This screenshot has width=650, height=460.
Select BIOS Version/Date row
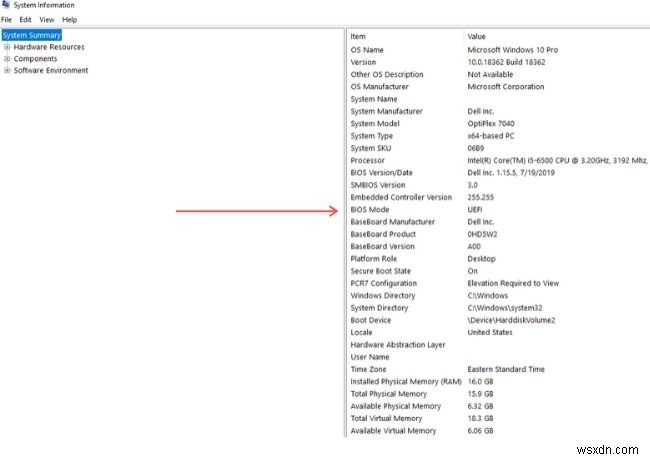[x=381, y=173]
